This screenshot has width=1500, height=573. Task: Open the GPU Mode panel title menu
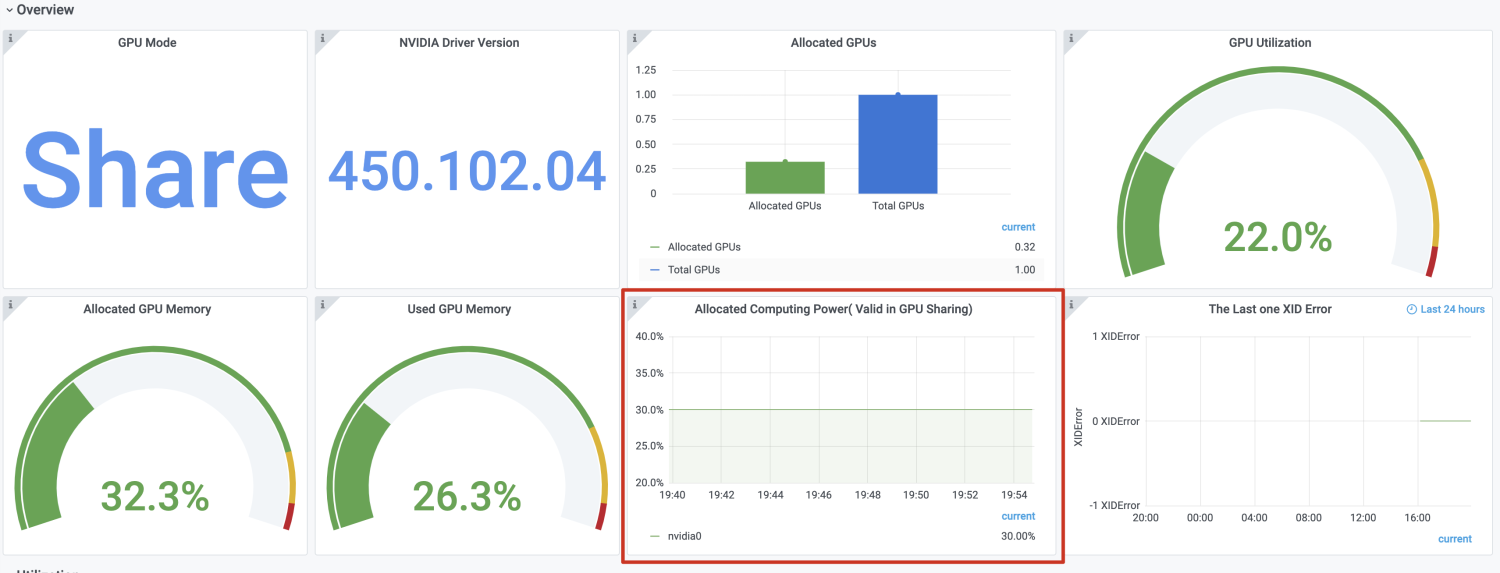(x=147, y=43)
